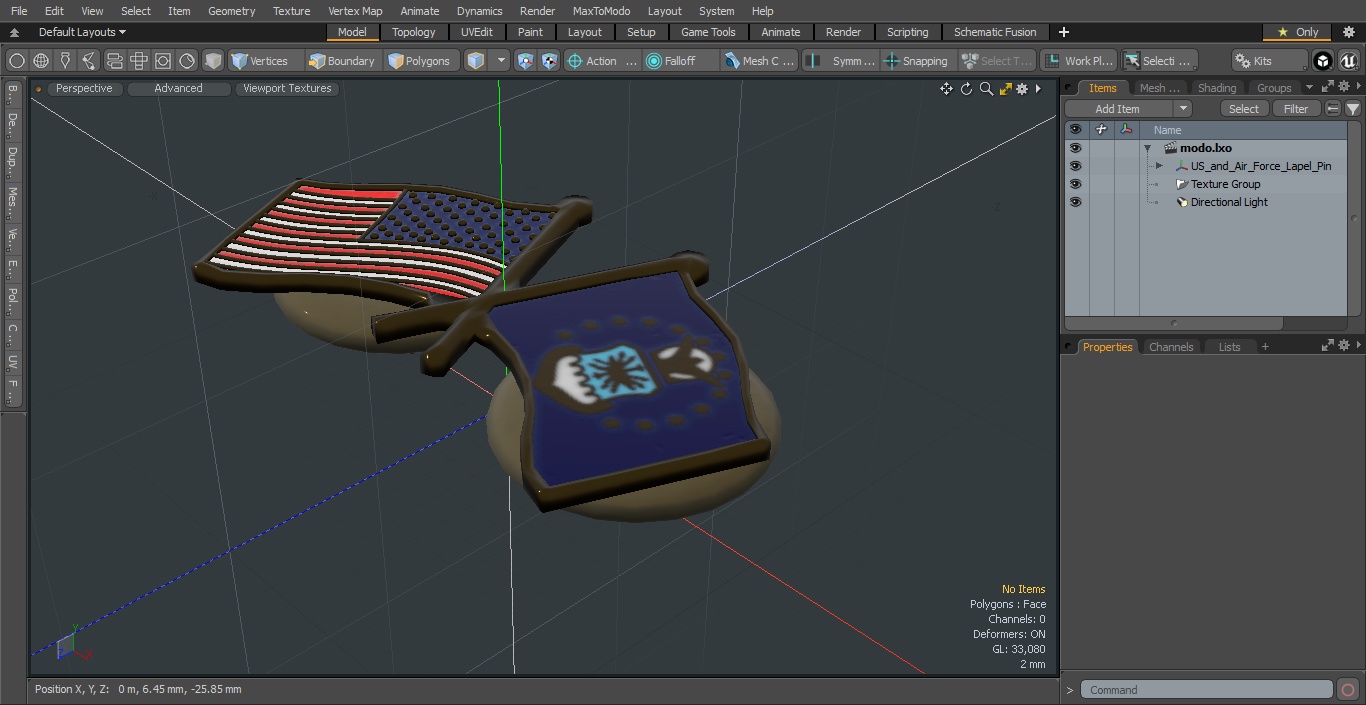Click the viewport zoom magnifier icon
This screenshot has width=1366, height=705.
point(986,89)
